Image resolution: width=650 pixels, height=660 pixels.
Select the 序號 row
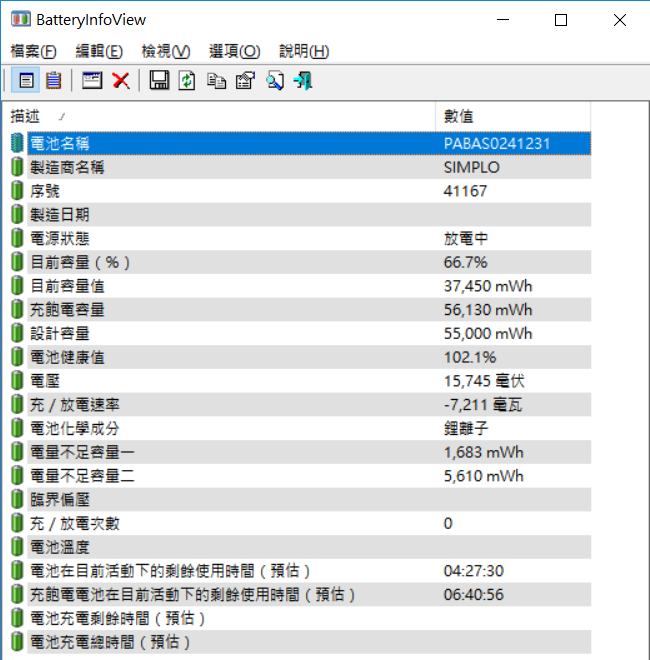pos(301,191)
